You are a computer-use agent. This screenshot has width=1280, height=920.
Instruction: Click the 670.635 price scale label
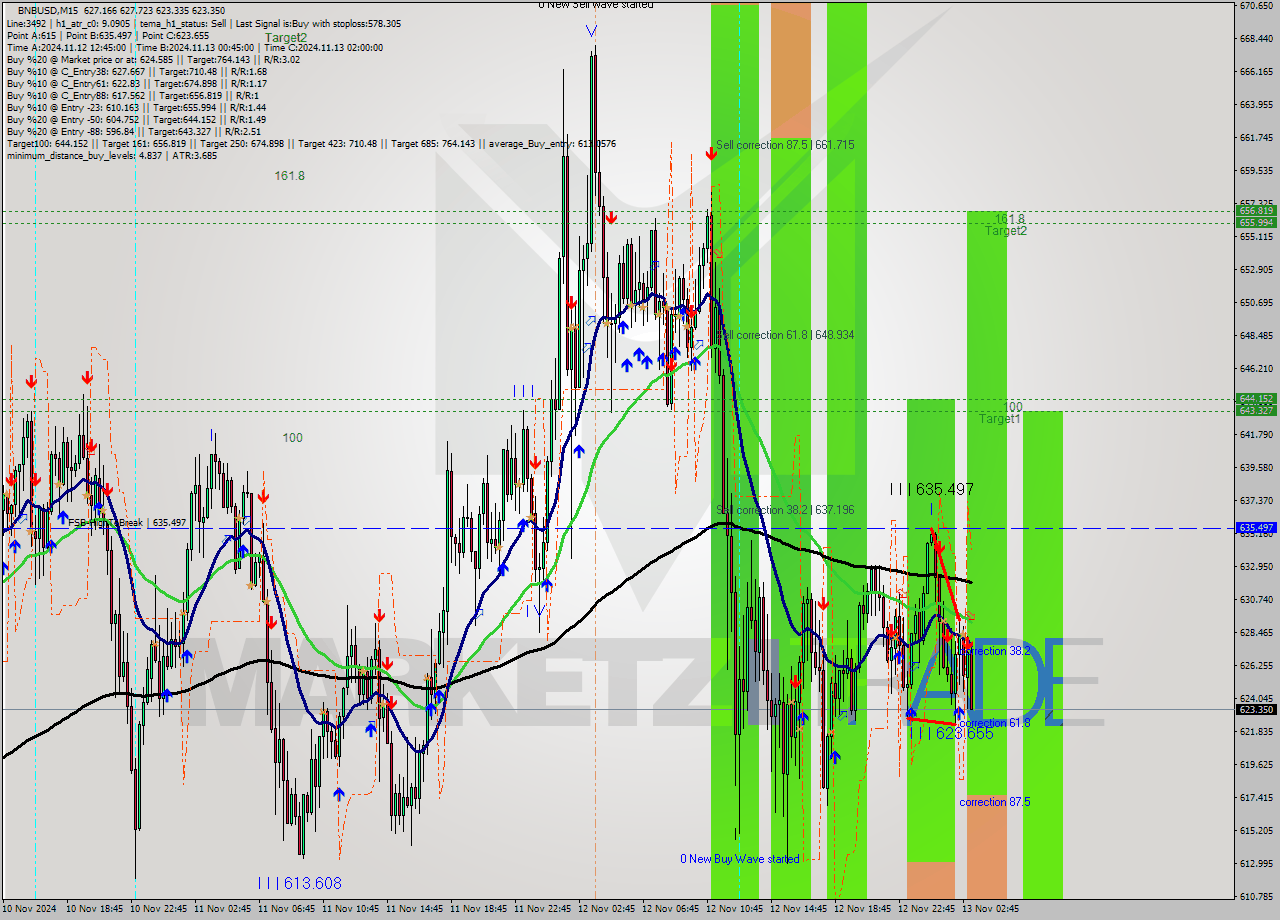[1256, 6]
